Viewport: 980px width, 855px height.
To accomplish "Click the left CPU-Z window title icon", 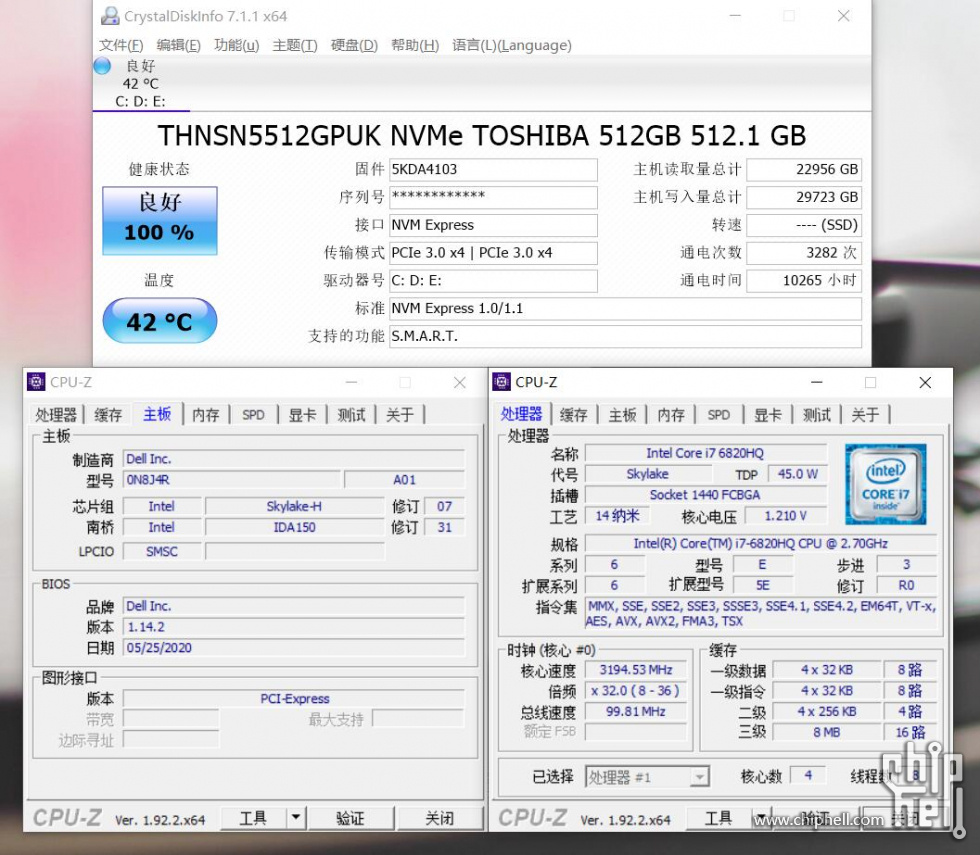I will point(36,382).
